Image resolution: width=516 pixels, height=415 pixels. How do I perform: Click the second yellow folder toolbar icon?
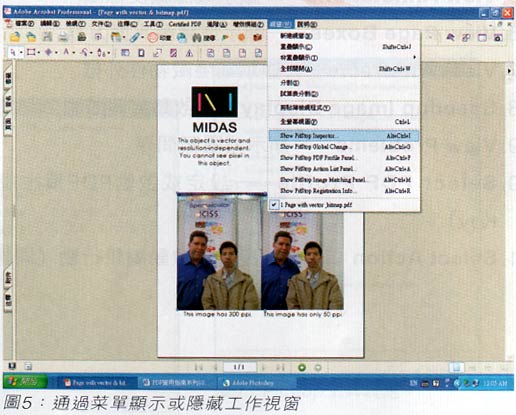tap(31, 37)
